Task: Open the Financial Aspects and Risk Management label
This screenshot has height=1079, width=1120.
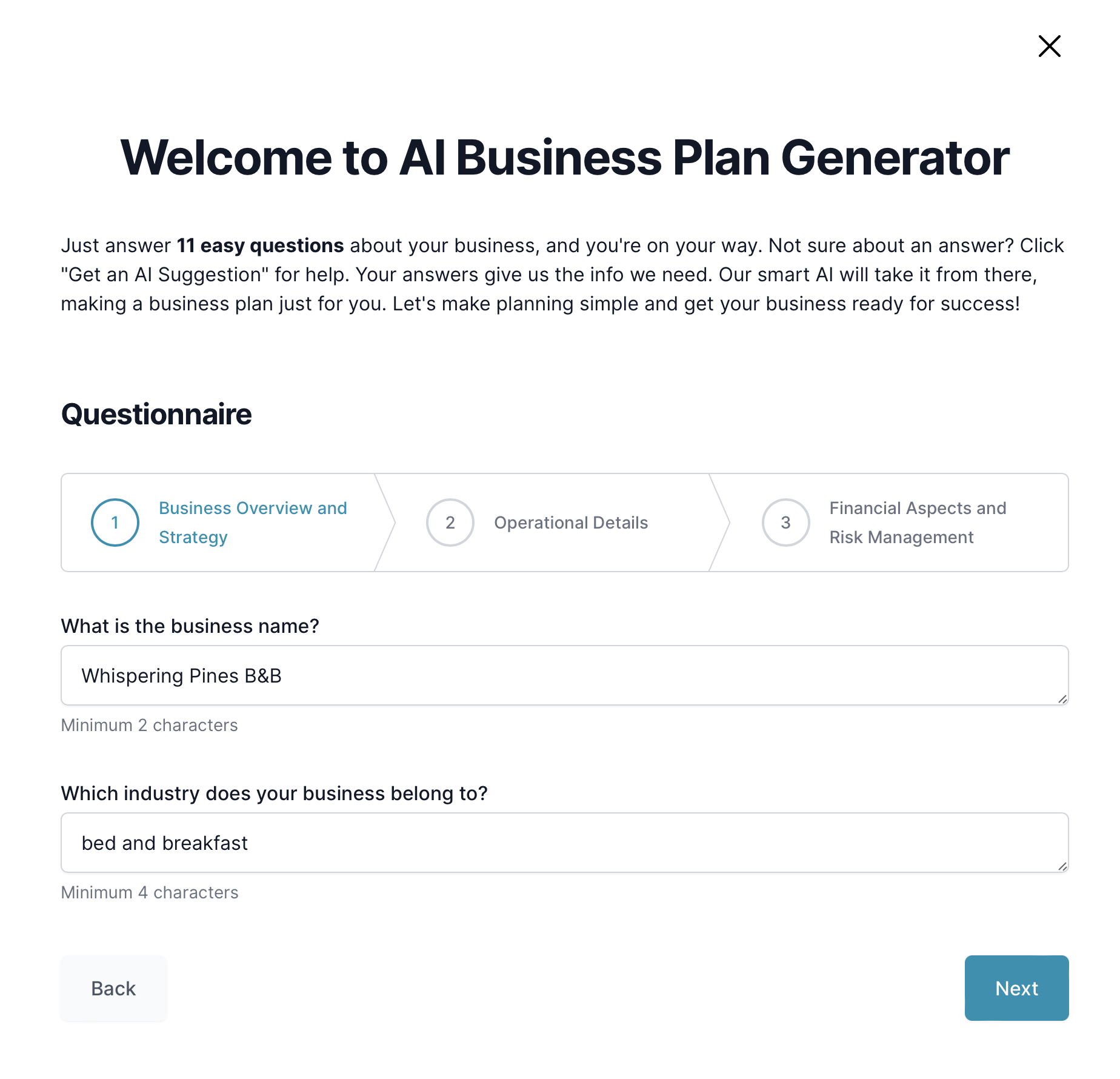Action: click(x=918, y=523)
